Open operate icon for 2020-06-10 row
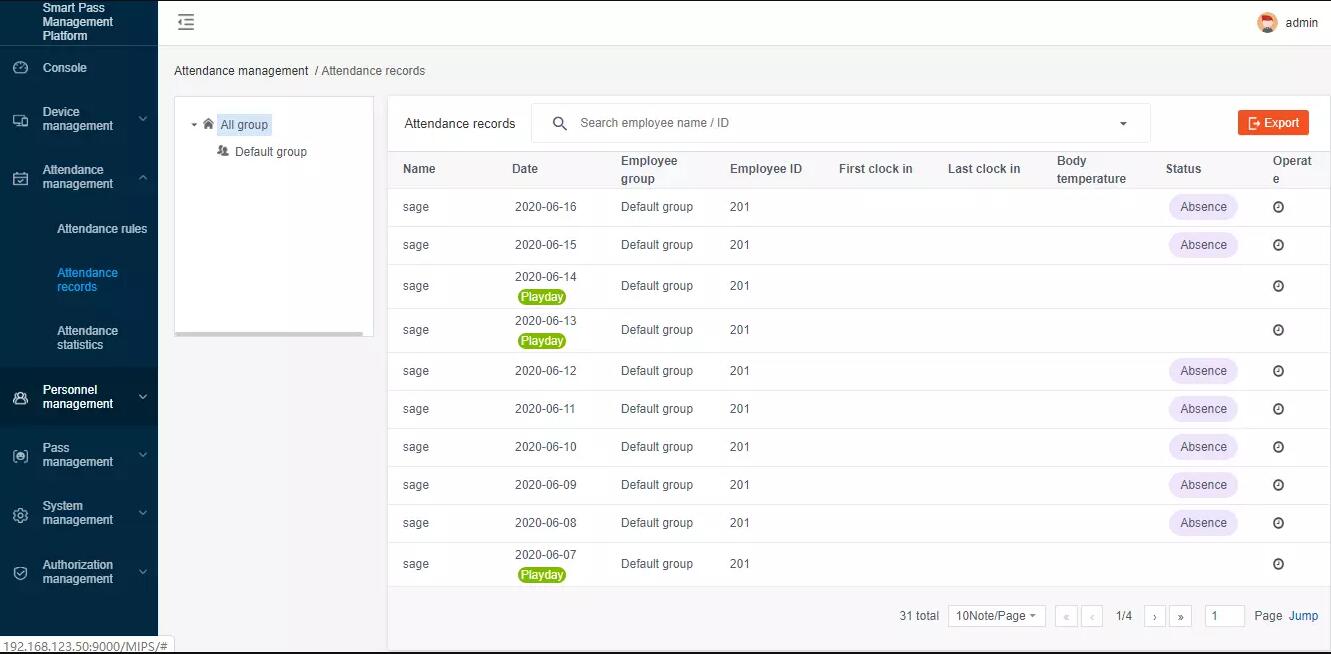The height and width of the screenshot is (654, 1331). (1278, 447)
